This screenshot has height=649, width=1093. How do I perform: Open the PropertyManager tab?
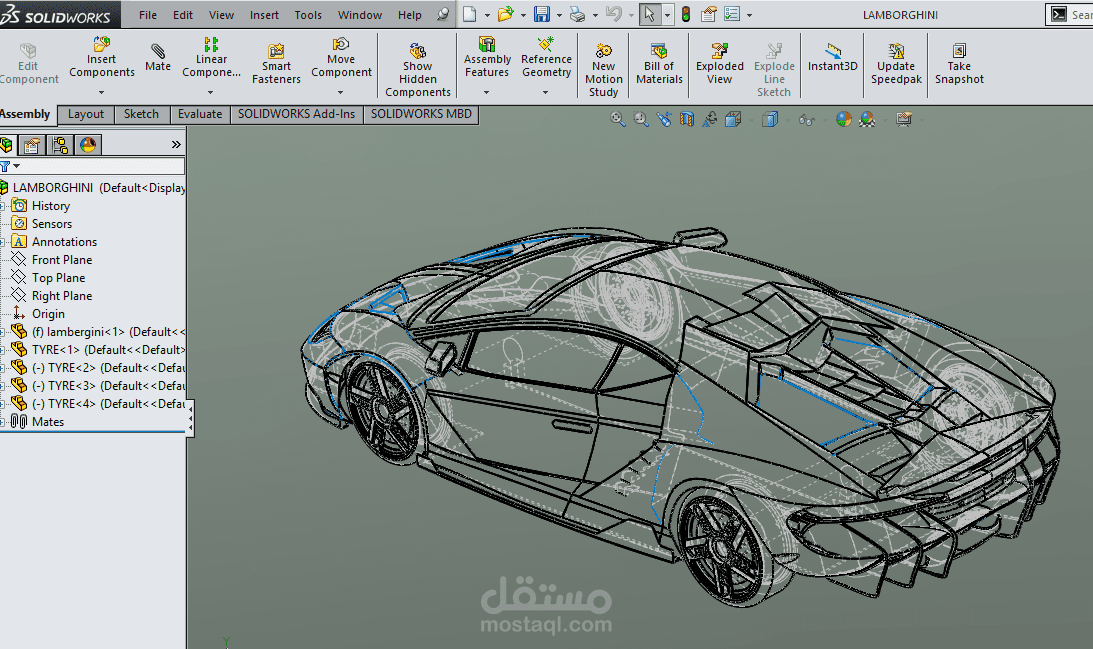31,145
